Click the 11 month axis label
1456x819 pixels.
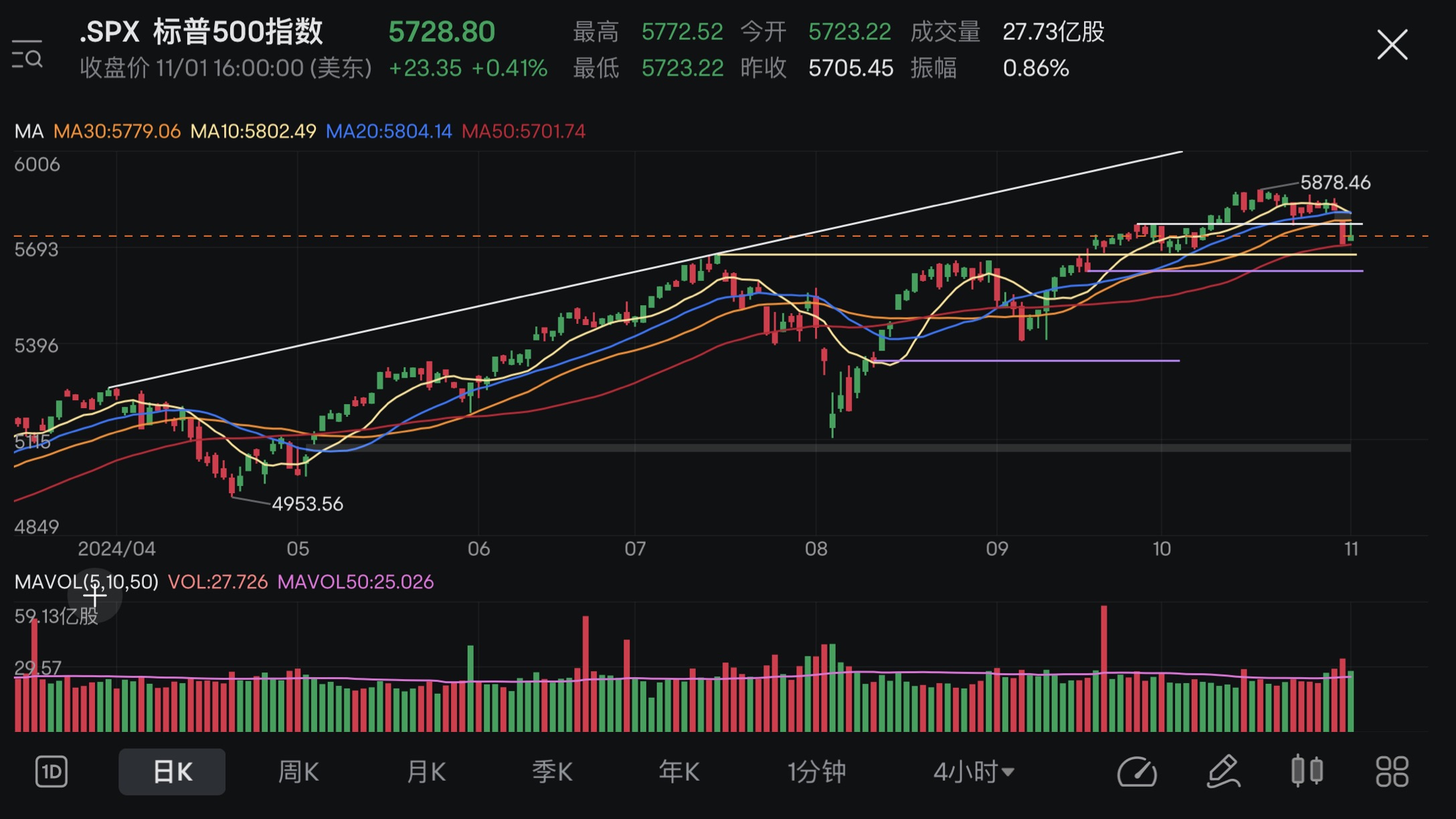coord(1351,549)
